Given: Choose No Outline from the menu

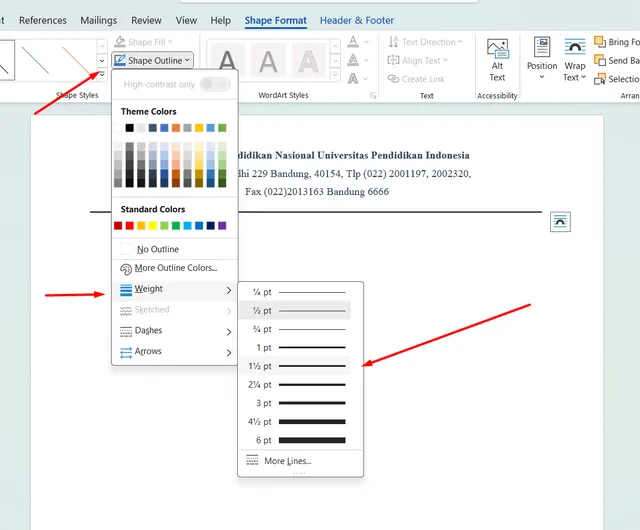Looking at the screenshot, I should click(157, 249).
